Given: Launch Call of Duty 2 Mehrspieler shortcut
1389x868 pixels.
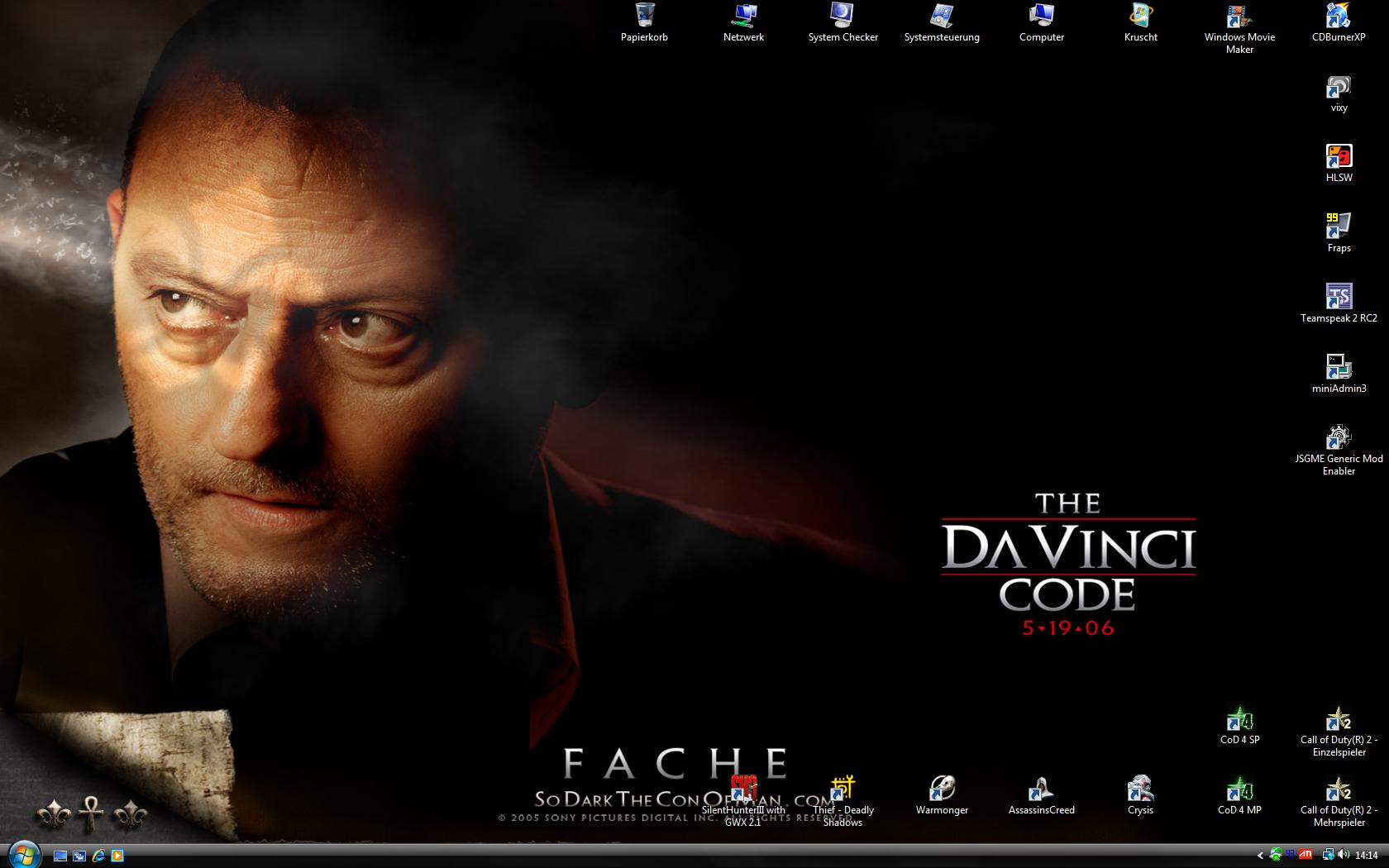Looking at the screenshot, I should pyautogui.click(x=1339, y=802).
